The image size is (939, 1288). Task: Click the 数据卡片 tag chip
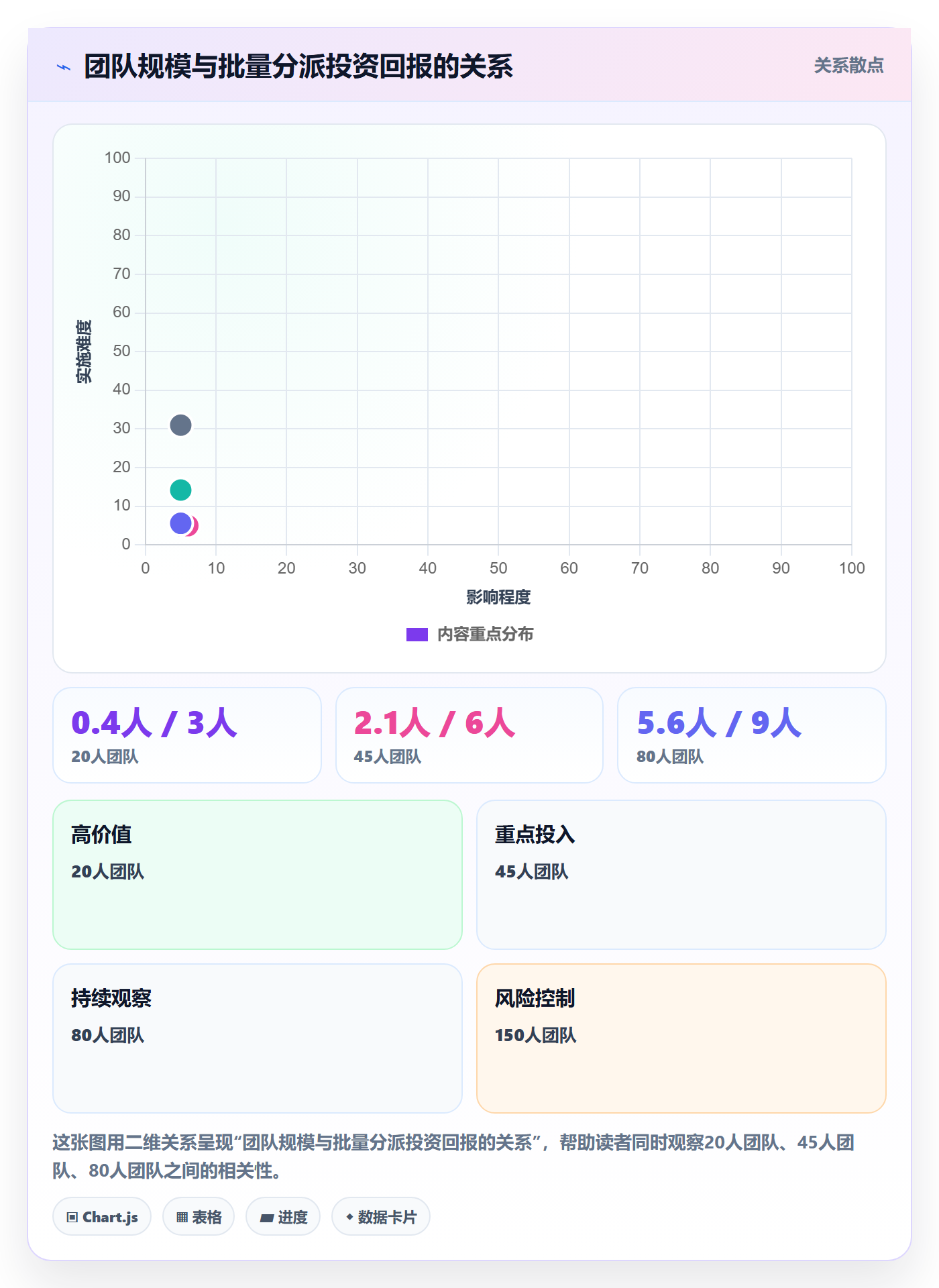(x=381, y=1217)
